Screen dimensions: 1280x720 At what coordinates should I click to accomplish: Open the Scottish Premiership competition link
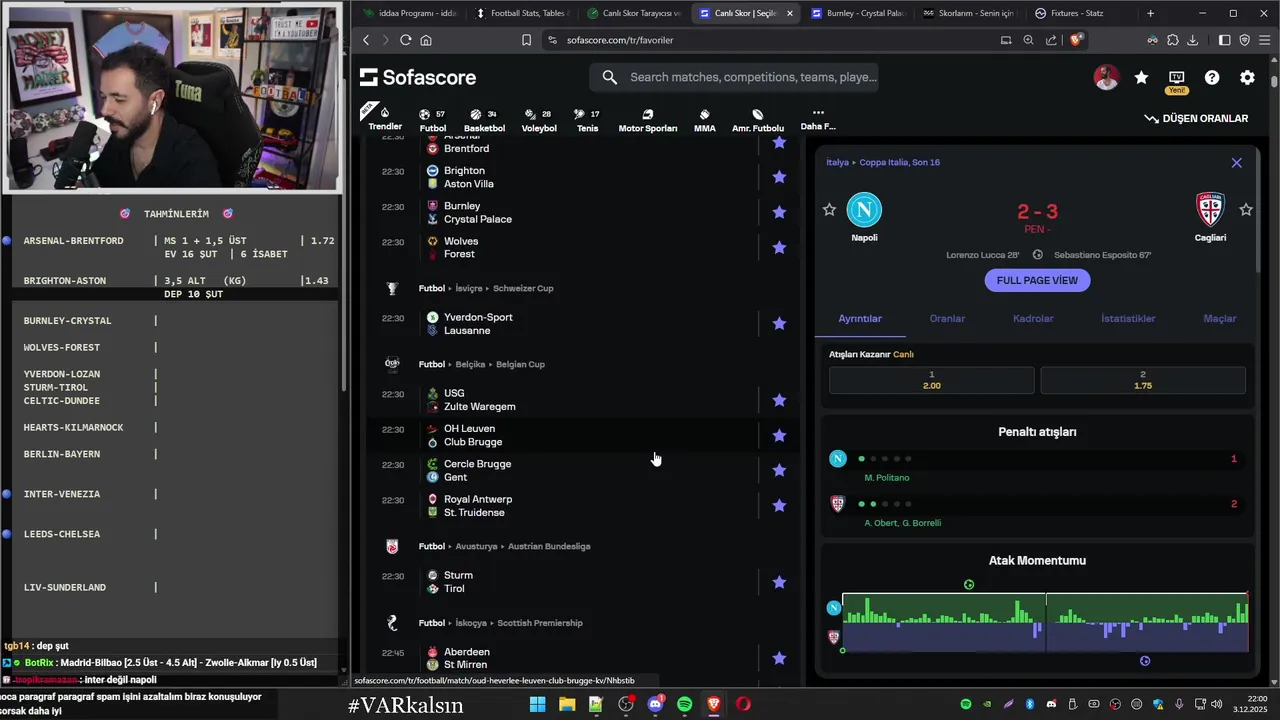pos(540,622)
